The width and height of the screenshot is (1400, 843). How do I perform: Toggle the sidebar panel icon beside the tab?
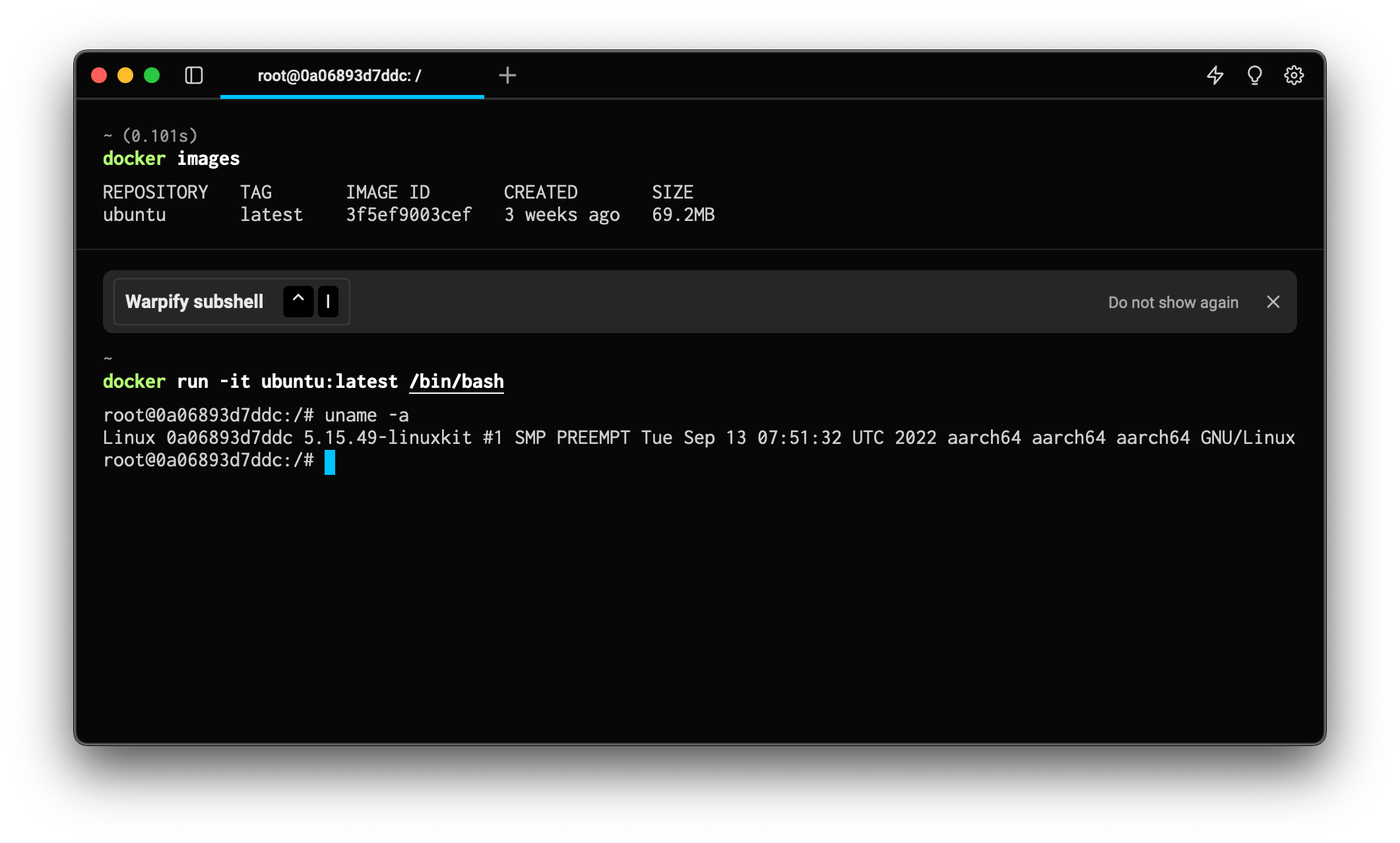point(194,76)
